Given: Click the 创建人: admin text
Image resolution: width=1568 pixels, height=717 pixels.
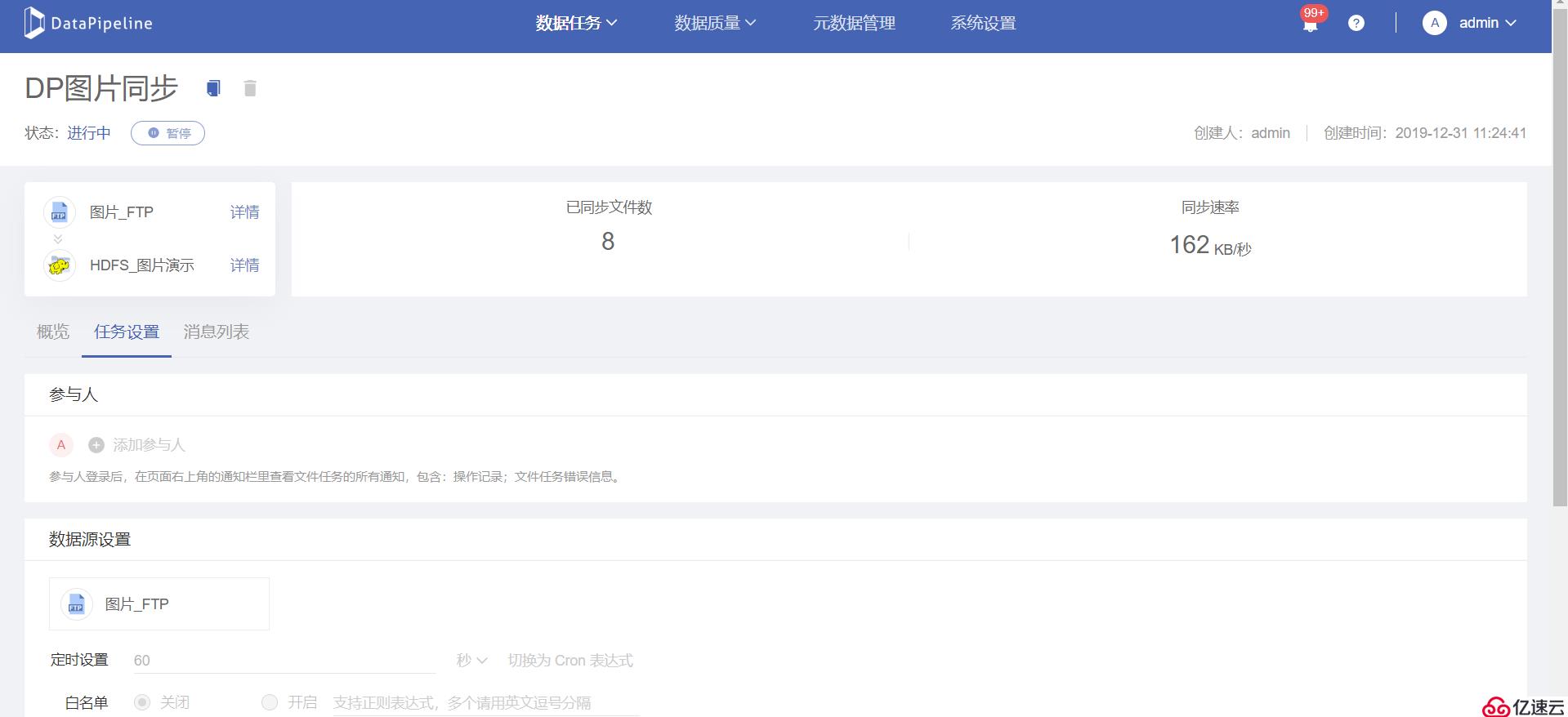Looking at the screenshot, I should pos(1242,133).
